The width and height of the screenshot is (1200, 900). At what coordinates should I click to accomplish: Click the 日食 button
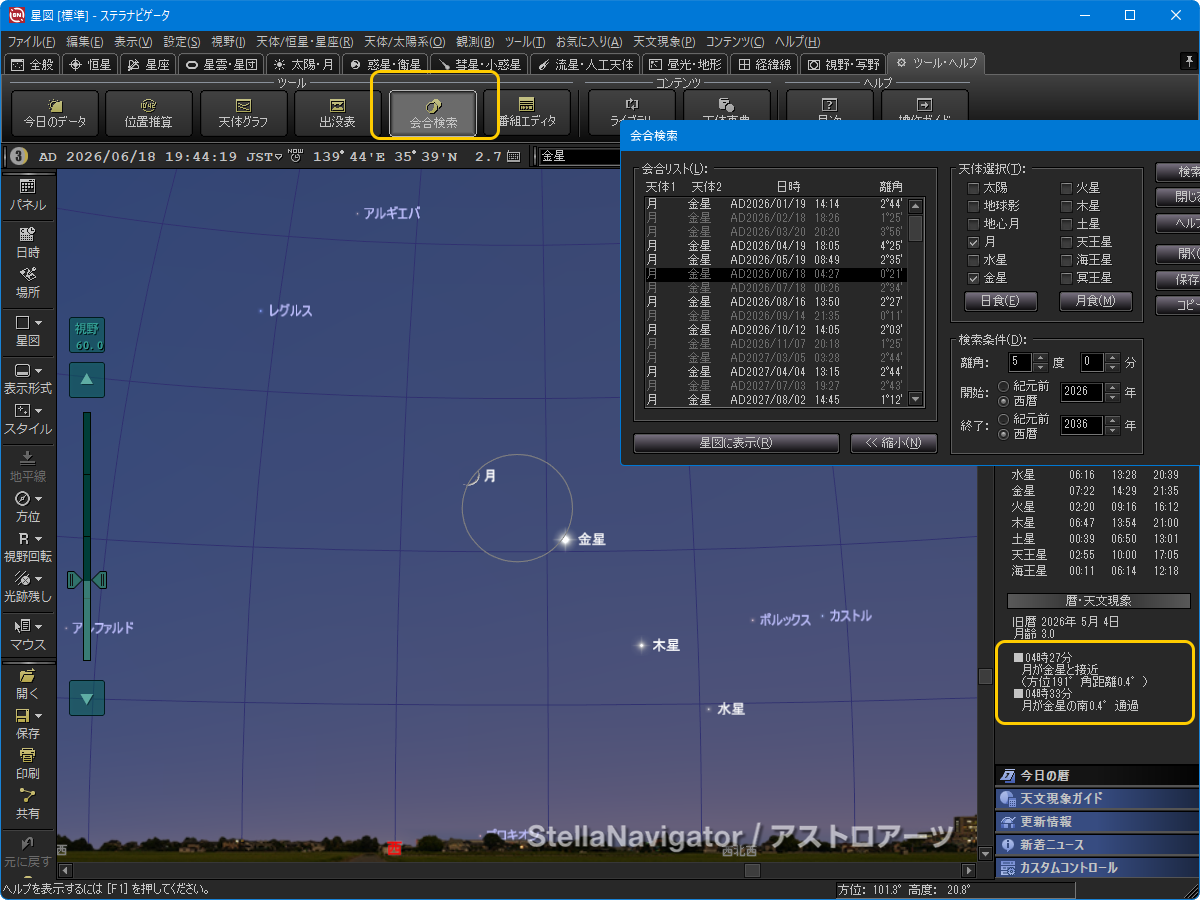coord(1000,301)
